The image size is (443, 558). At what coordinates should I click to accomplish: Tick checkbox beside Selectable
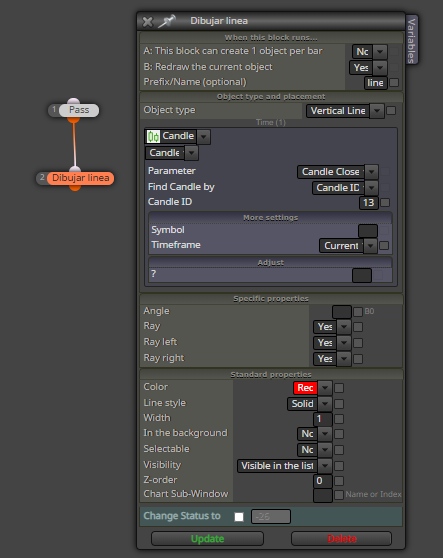[339, 450]
